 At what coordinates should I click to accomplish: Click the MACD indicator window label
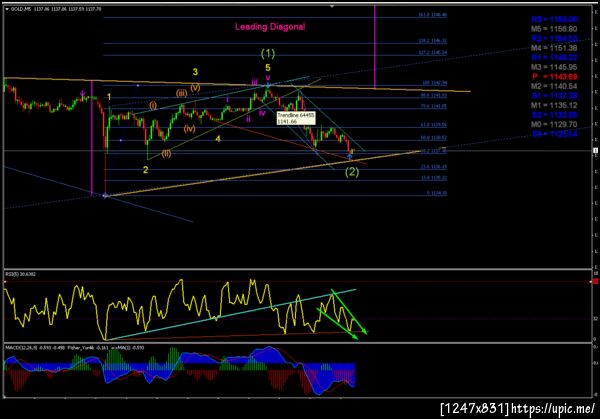click(x=74, y=348)
